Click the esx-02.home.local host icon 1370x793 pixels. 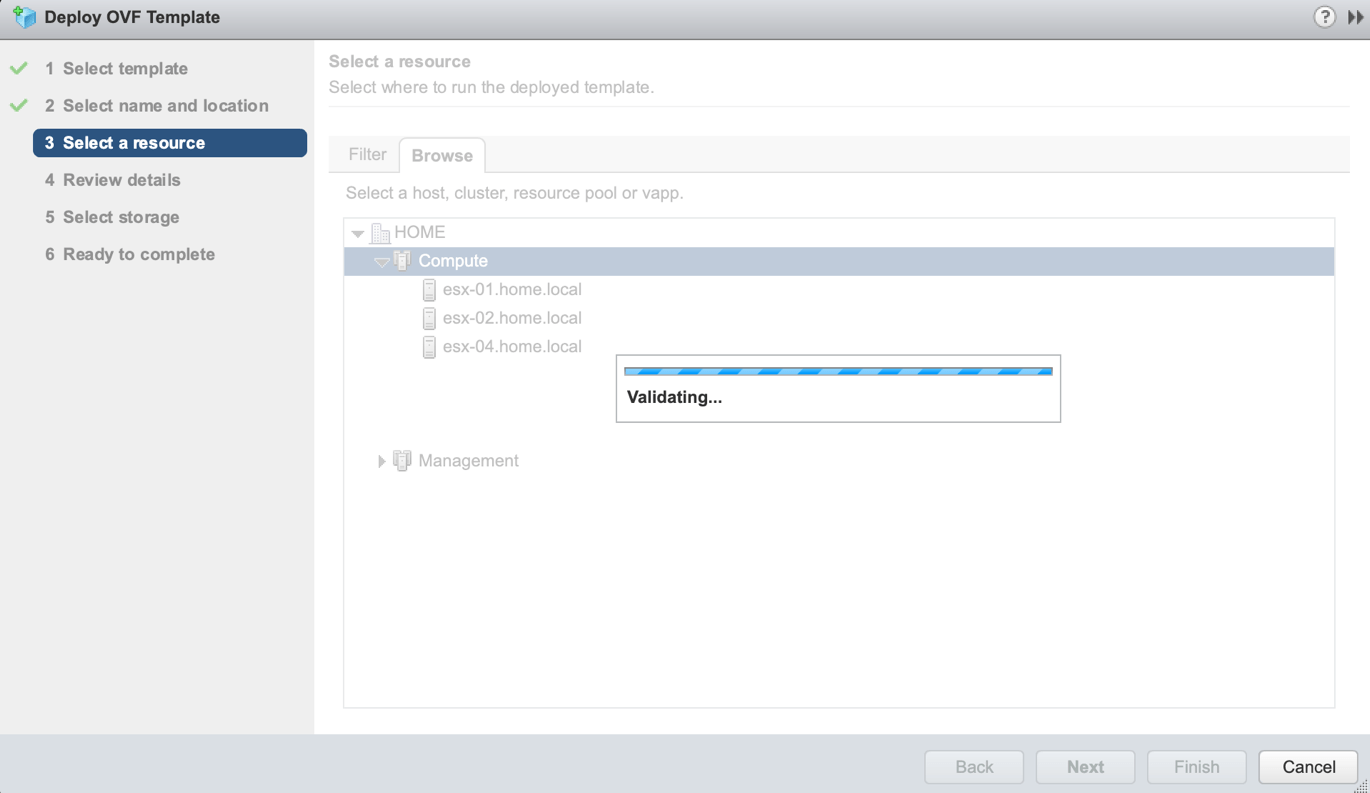[x=429, y=318]
